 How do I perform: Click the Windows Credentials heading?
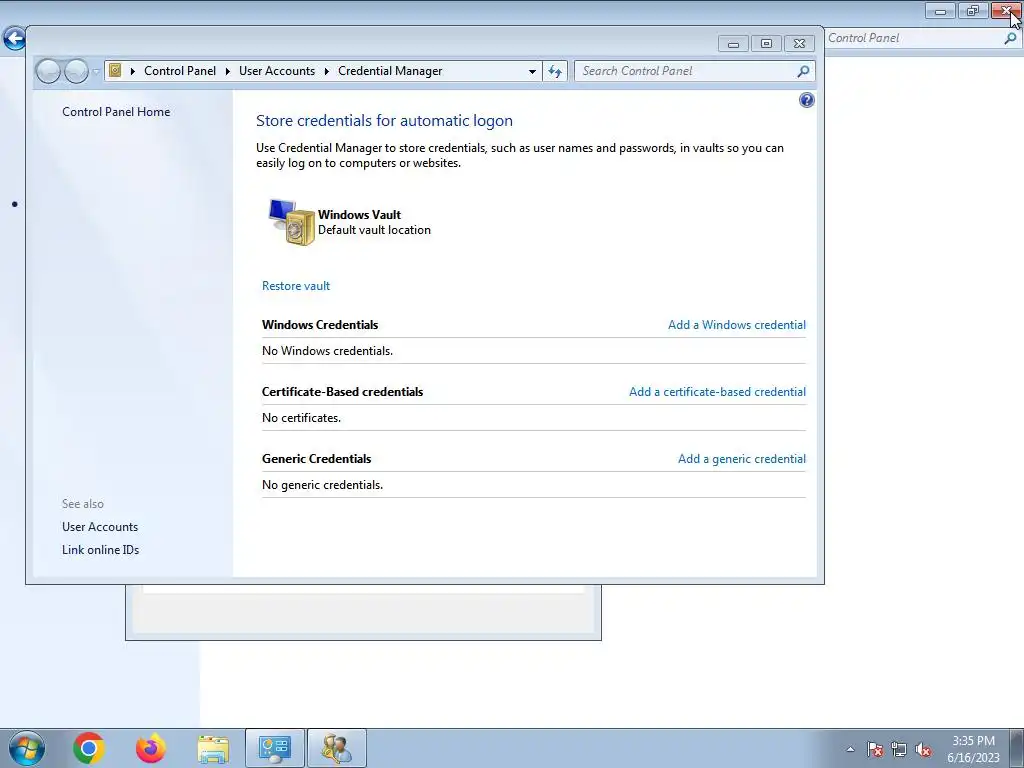(320, 325)
